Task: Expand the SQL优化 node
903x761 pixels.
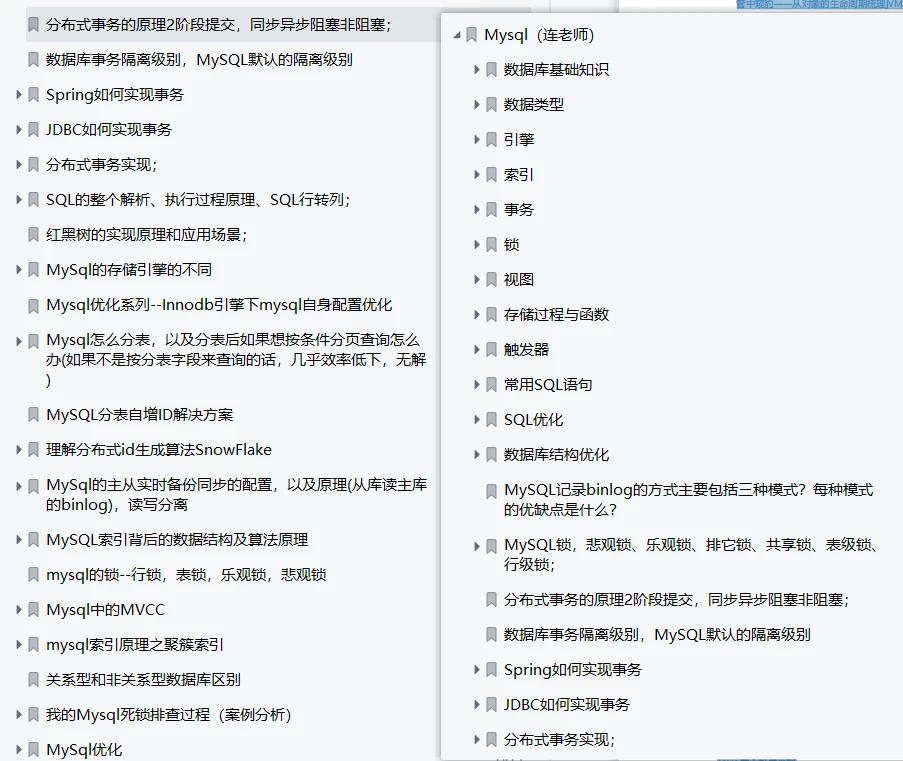Action: 477,420
